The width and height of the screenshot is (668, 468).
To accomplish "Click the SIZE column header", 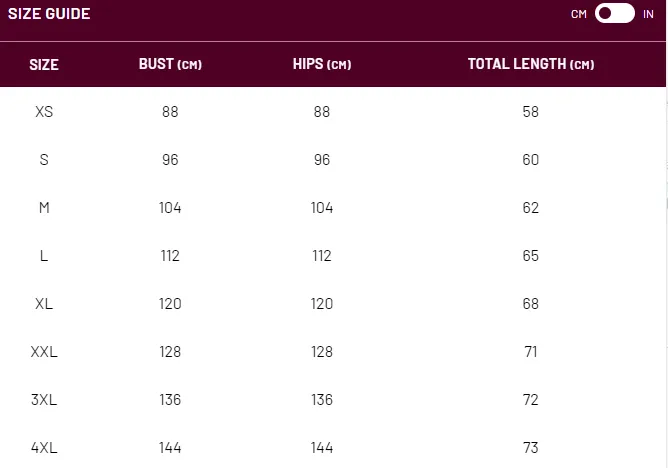I will (44, 65).
